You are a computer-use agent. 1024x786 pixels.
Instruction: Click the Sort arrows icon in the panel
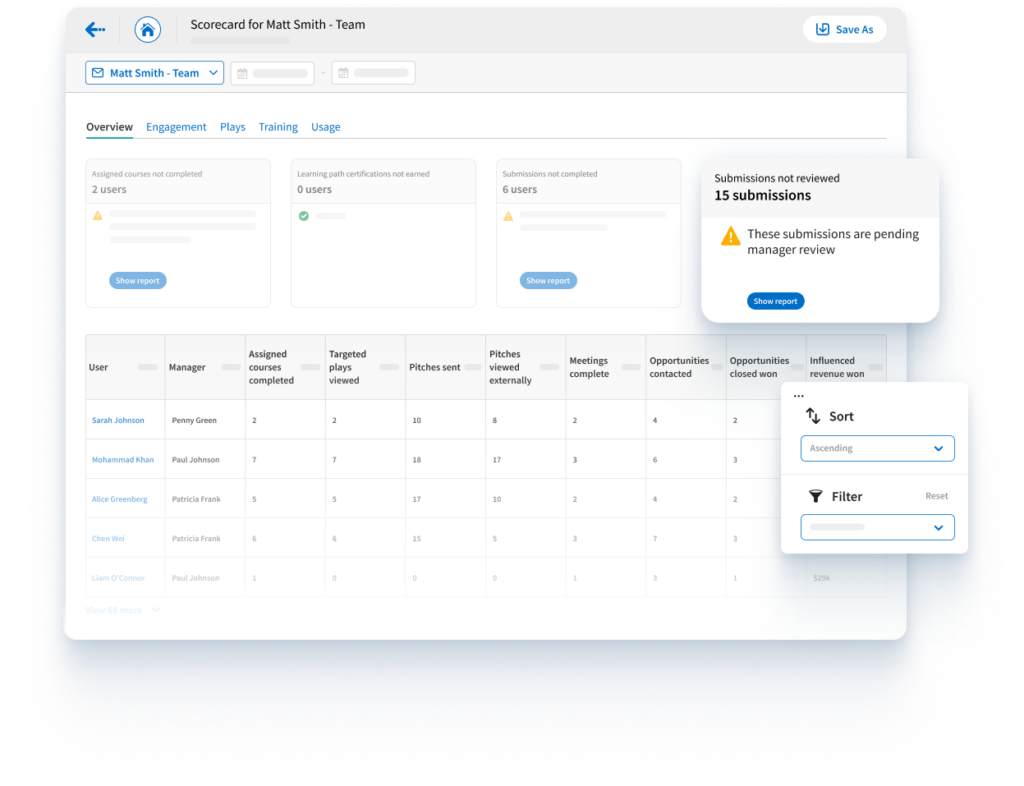[813, 415]
